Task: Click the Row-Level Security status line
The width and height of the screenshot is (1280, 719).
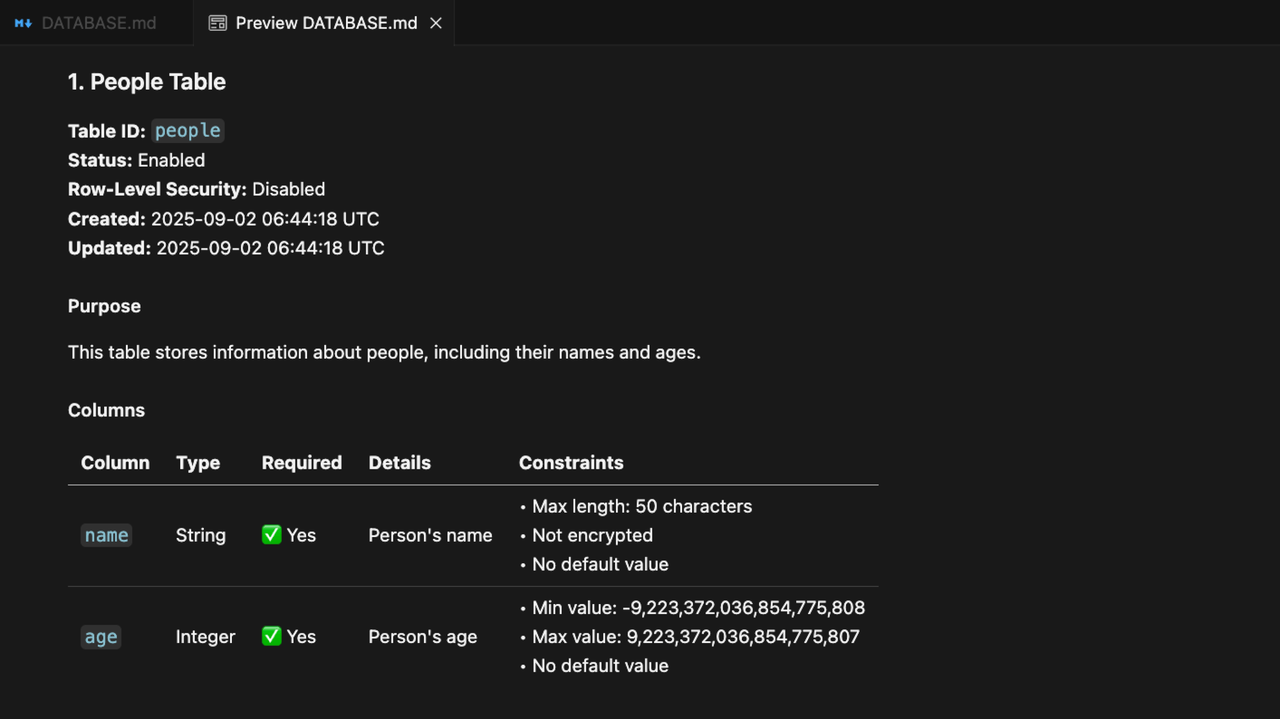Action: tap(196, 189)
